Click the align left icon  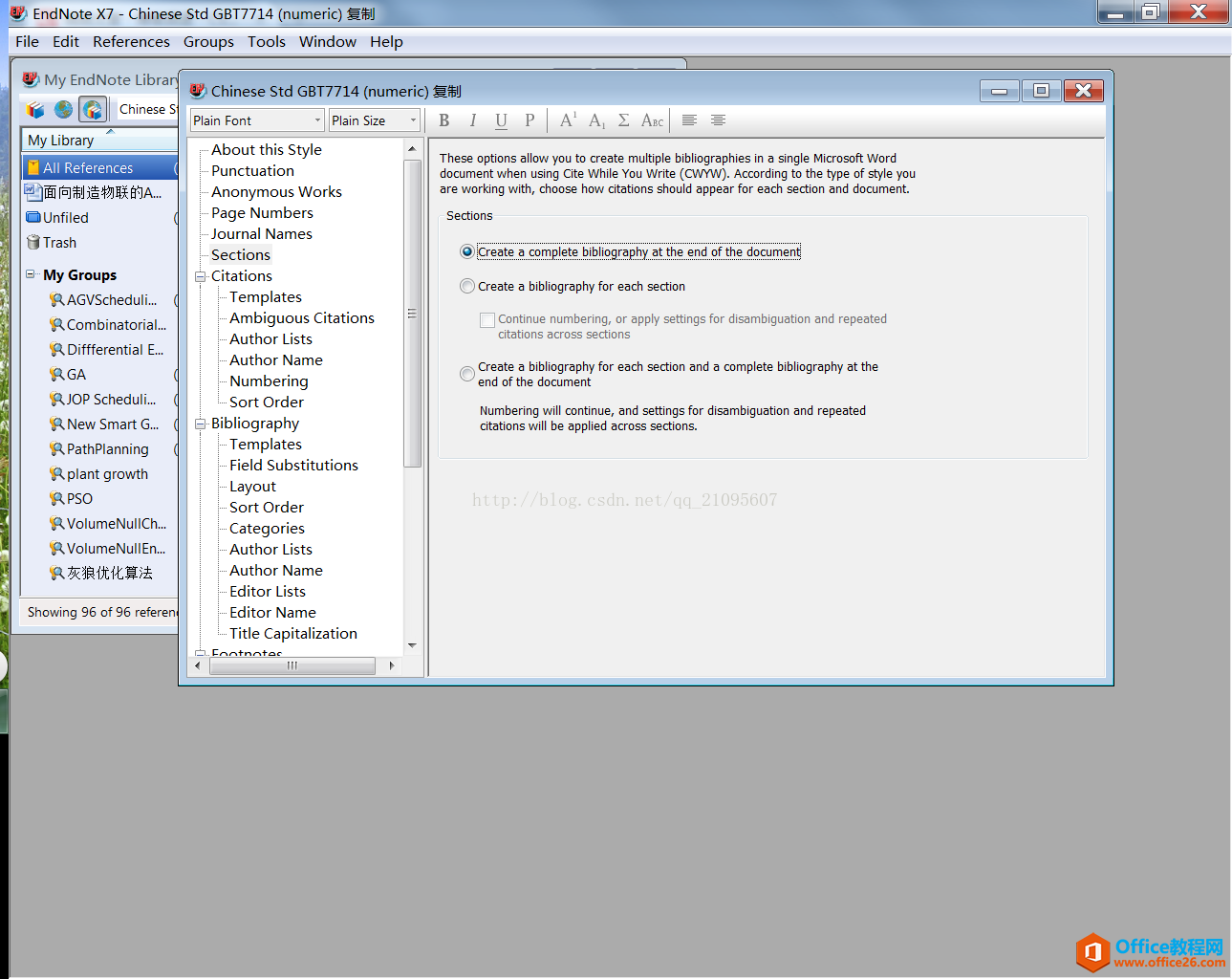[x=689, y=120]
